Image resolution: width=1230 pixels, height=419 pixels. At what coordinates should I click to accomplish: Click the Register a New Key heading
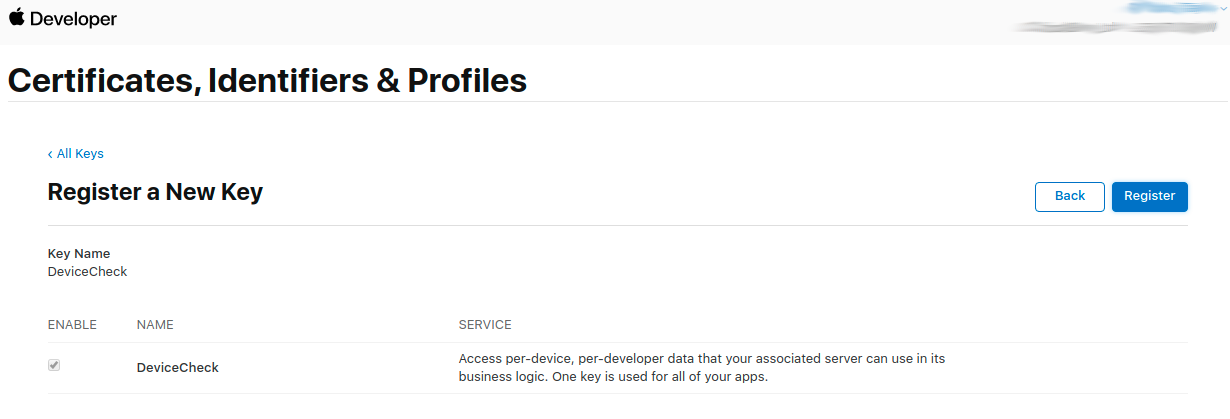click(155, 192)
